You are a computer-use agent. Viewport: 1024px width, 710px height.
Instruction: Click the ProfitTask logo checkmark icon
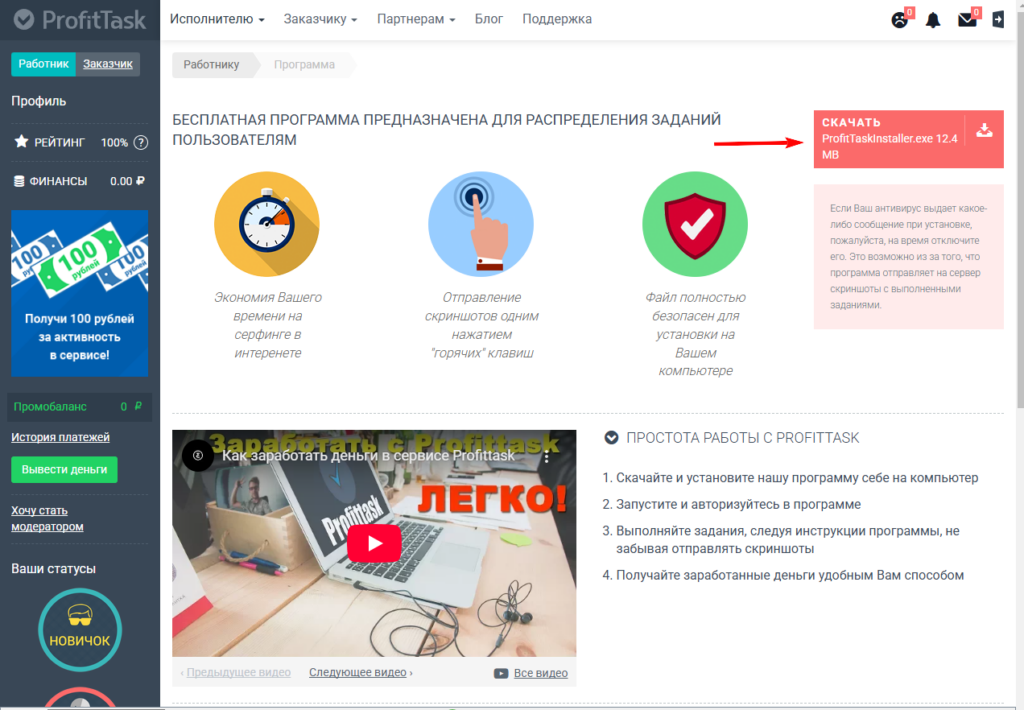pos(24,20)
